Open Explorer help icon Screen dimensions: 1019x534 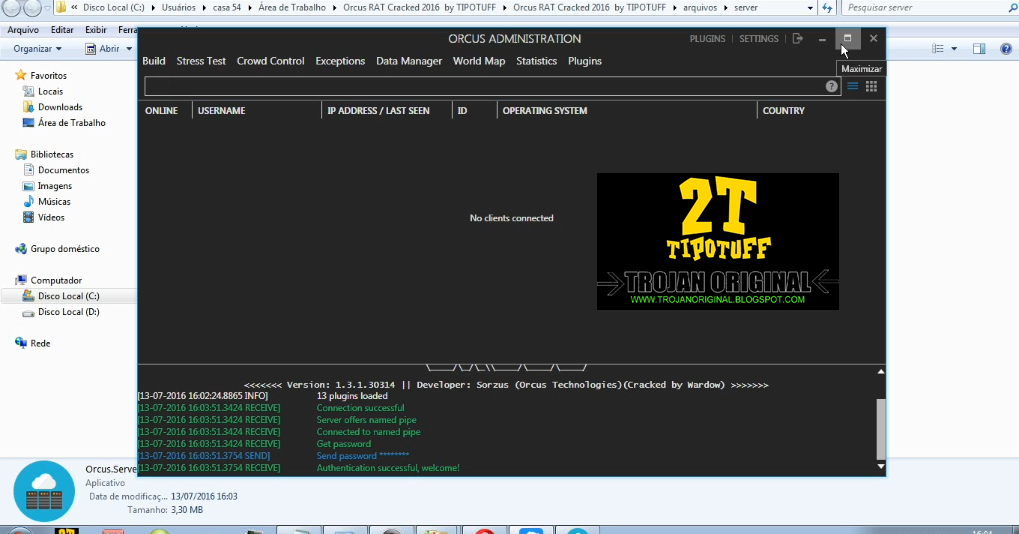1006,49
